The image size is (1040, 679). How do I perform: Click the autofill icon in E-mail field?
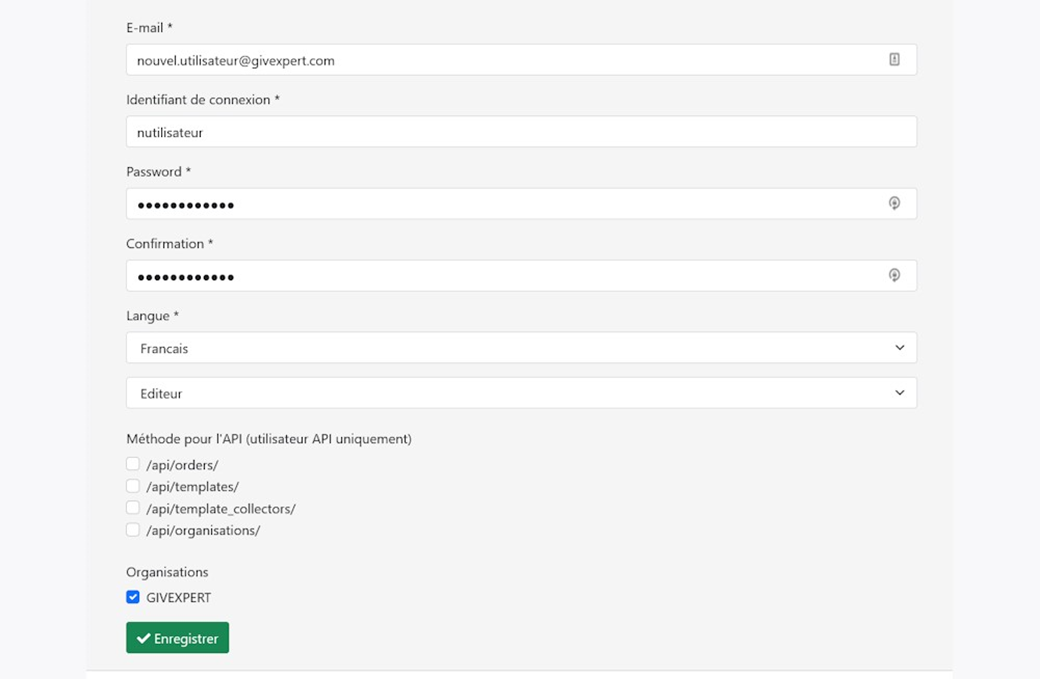point(894,60)
